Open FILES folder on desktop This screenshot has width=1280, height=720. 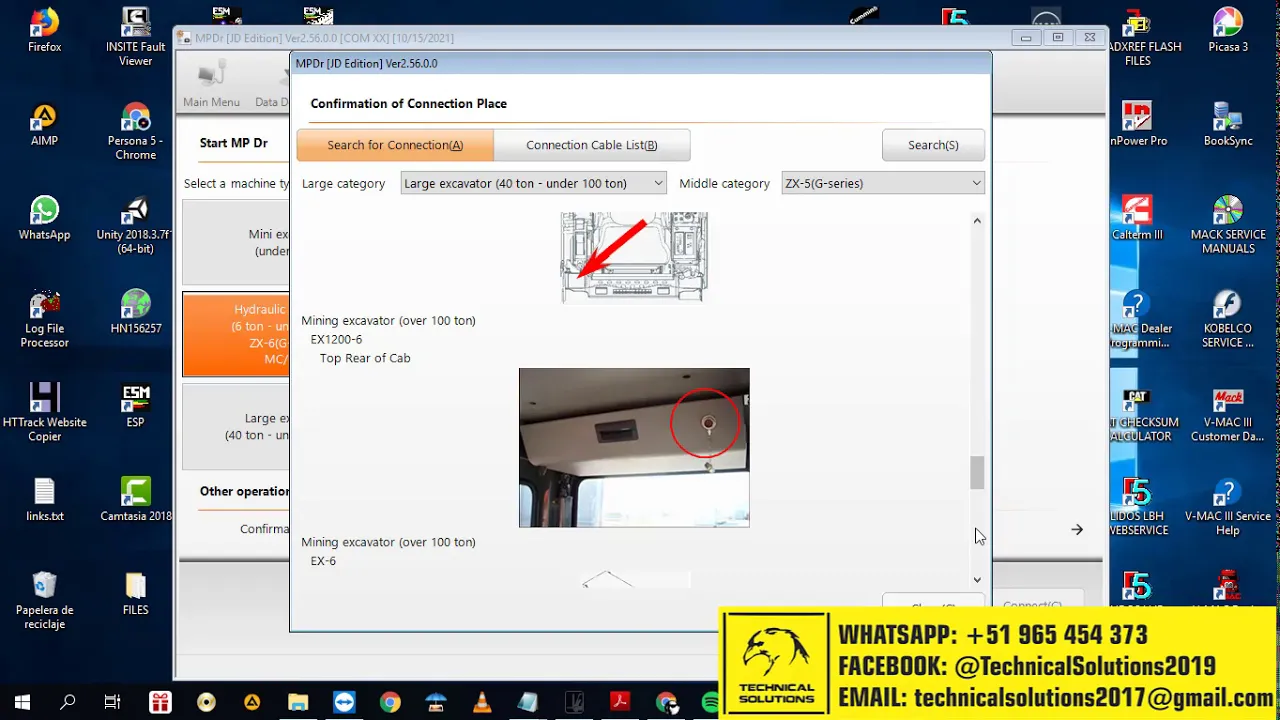[x=135, y=594]
